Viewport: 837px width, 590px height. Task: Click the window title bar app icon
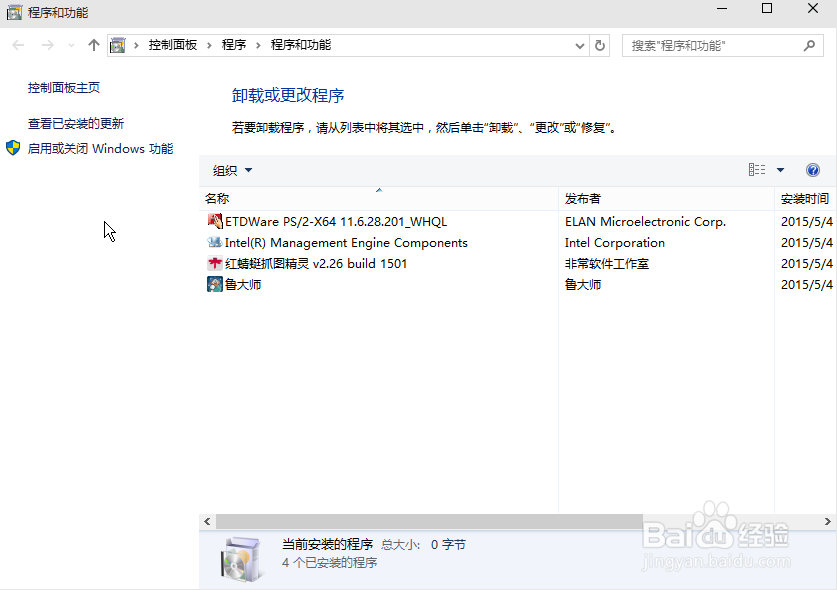[x=14, y=12]
